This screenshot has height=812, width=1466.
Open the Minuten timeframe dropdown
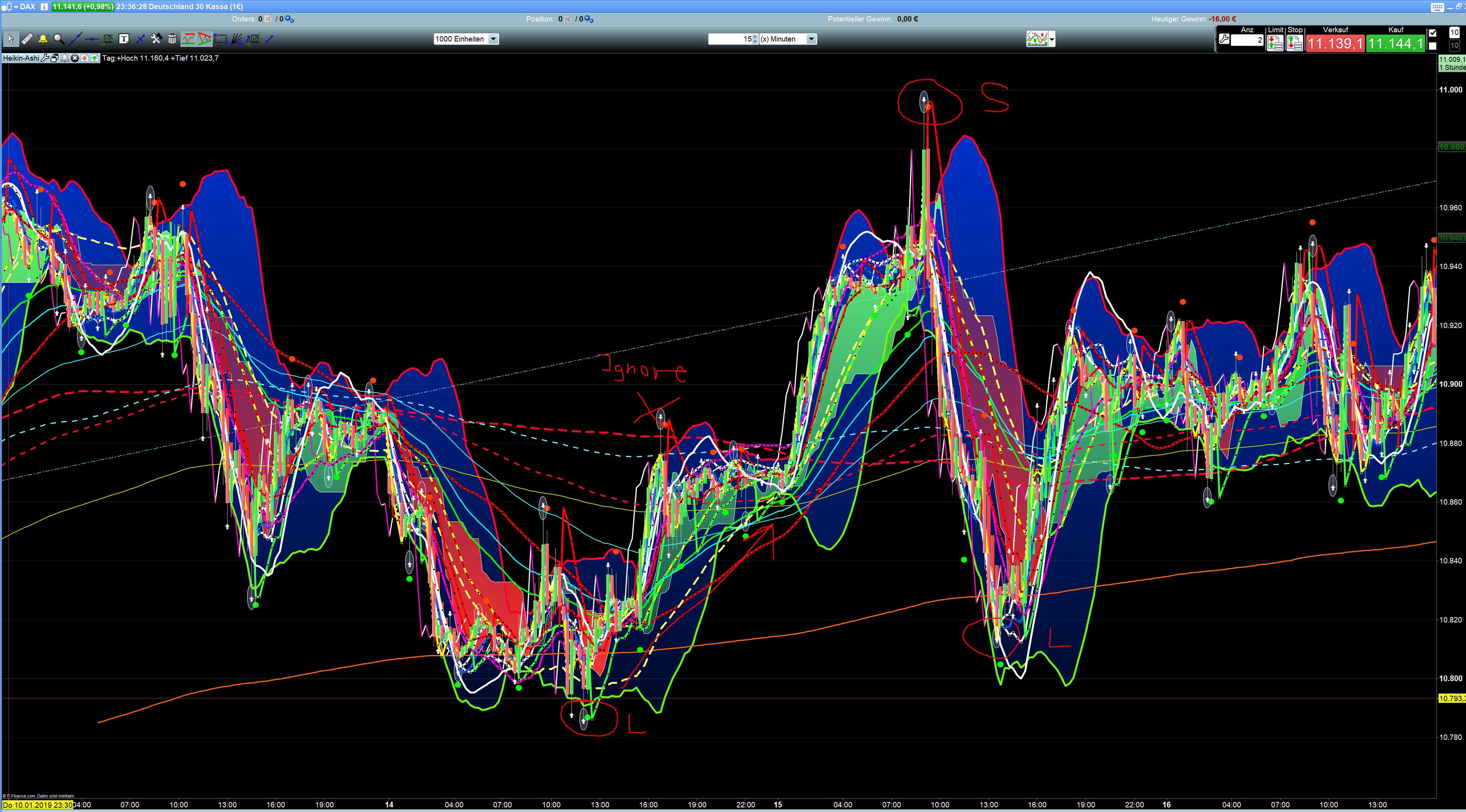click(x=812, y=39)
